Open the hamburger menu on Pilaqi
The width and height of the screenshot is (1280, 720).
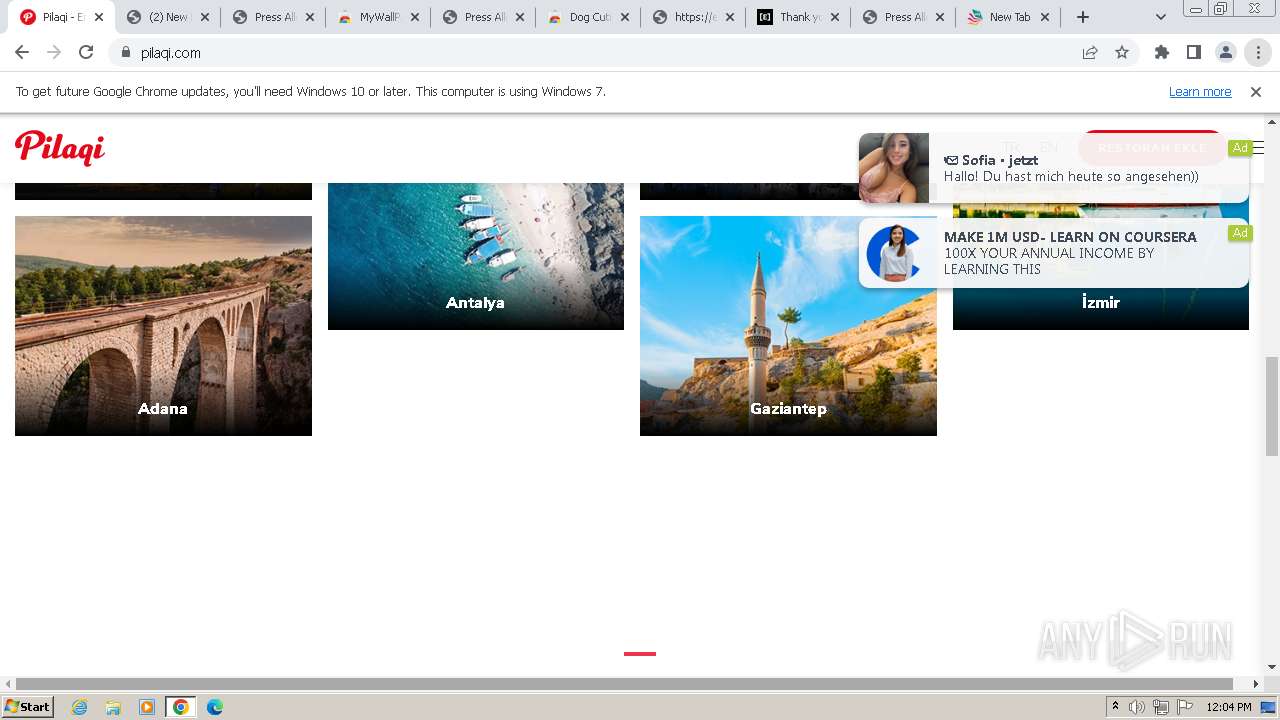[x=1258, y=148]
